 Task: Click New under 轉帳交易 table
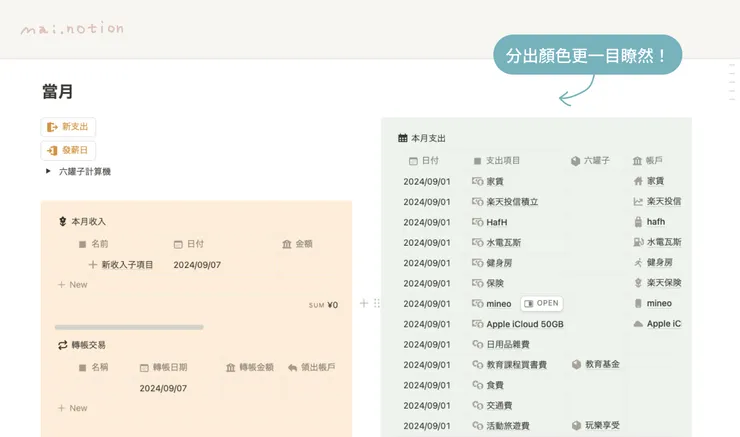[x=73, y=408]
